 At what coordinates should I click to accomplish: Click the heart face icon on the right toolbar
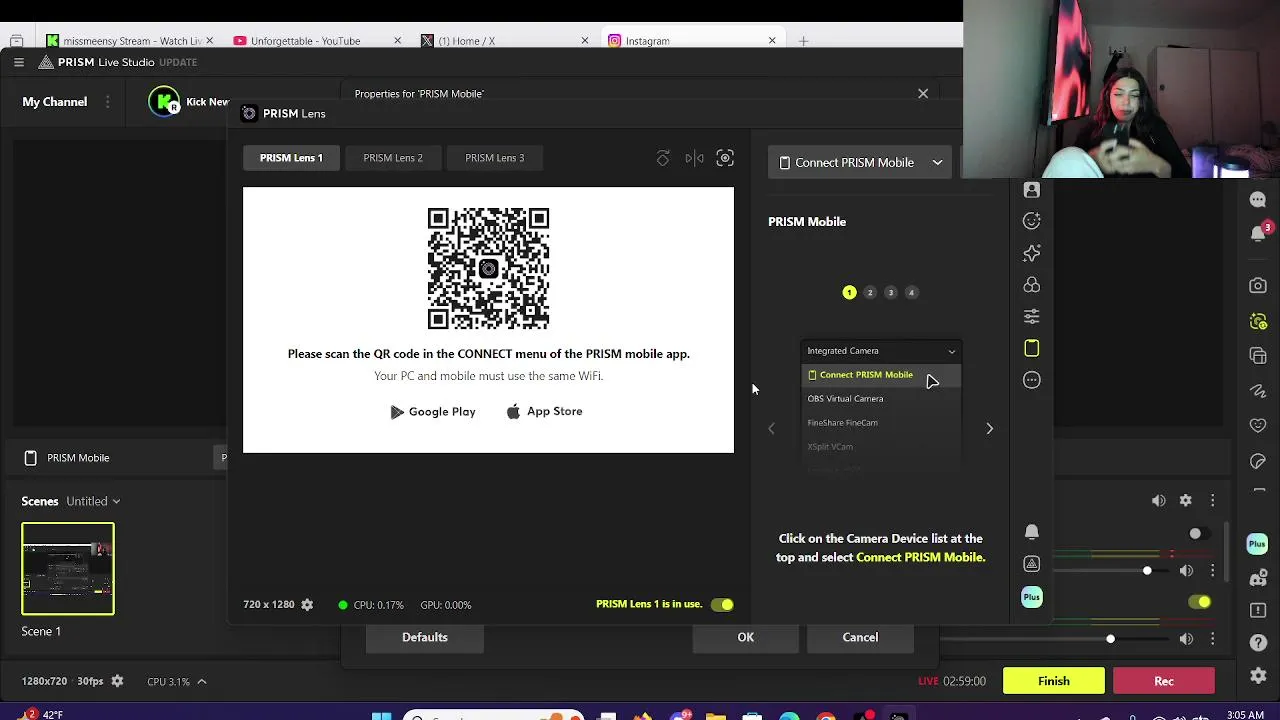point(1258,426)
